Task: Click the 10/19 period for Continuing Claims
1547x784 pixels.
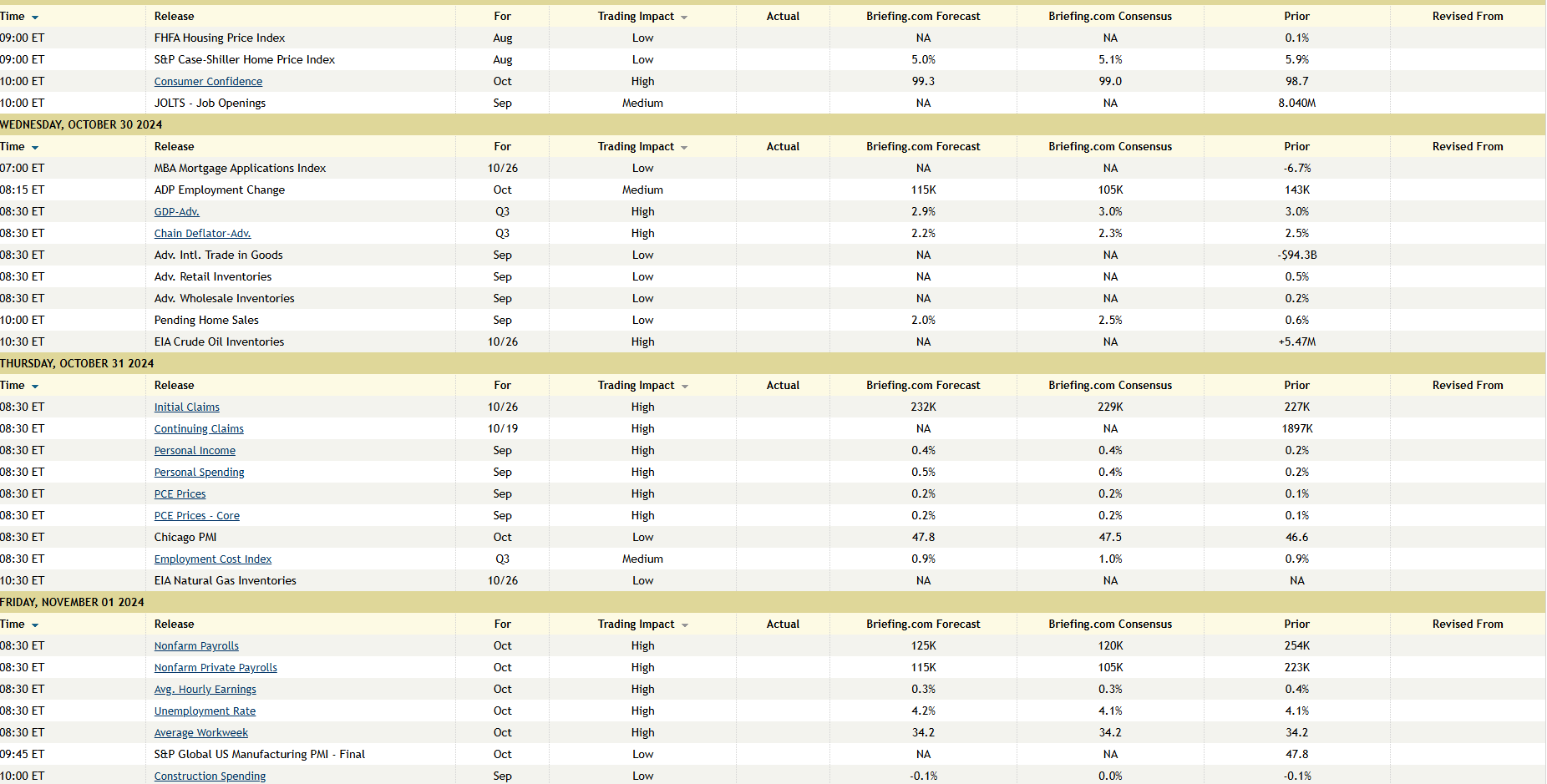Action: tap(502, 428)
